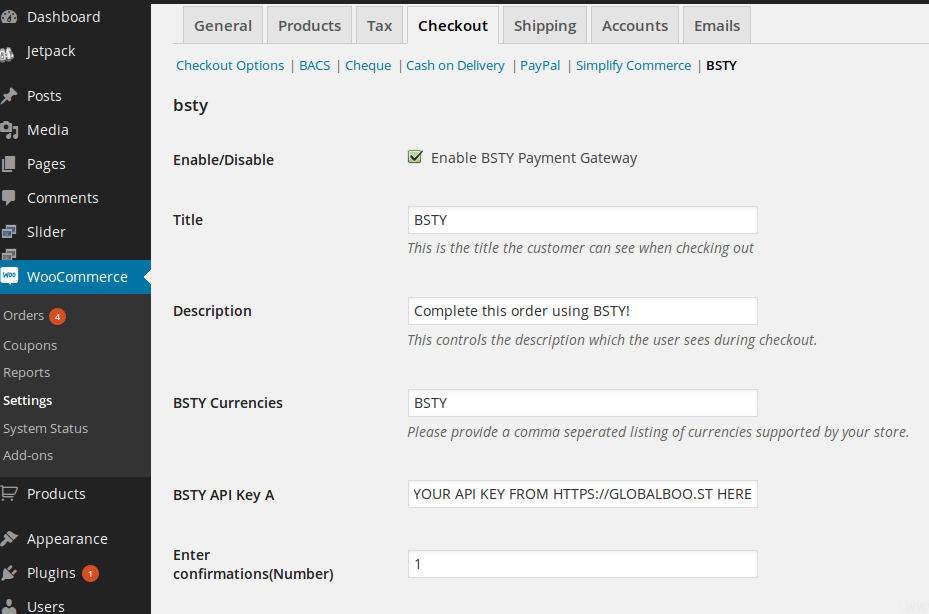Open the Simplify Commerce gateway link
Viewport: 929px width, 614px height.
click(633, 65)
